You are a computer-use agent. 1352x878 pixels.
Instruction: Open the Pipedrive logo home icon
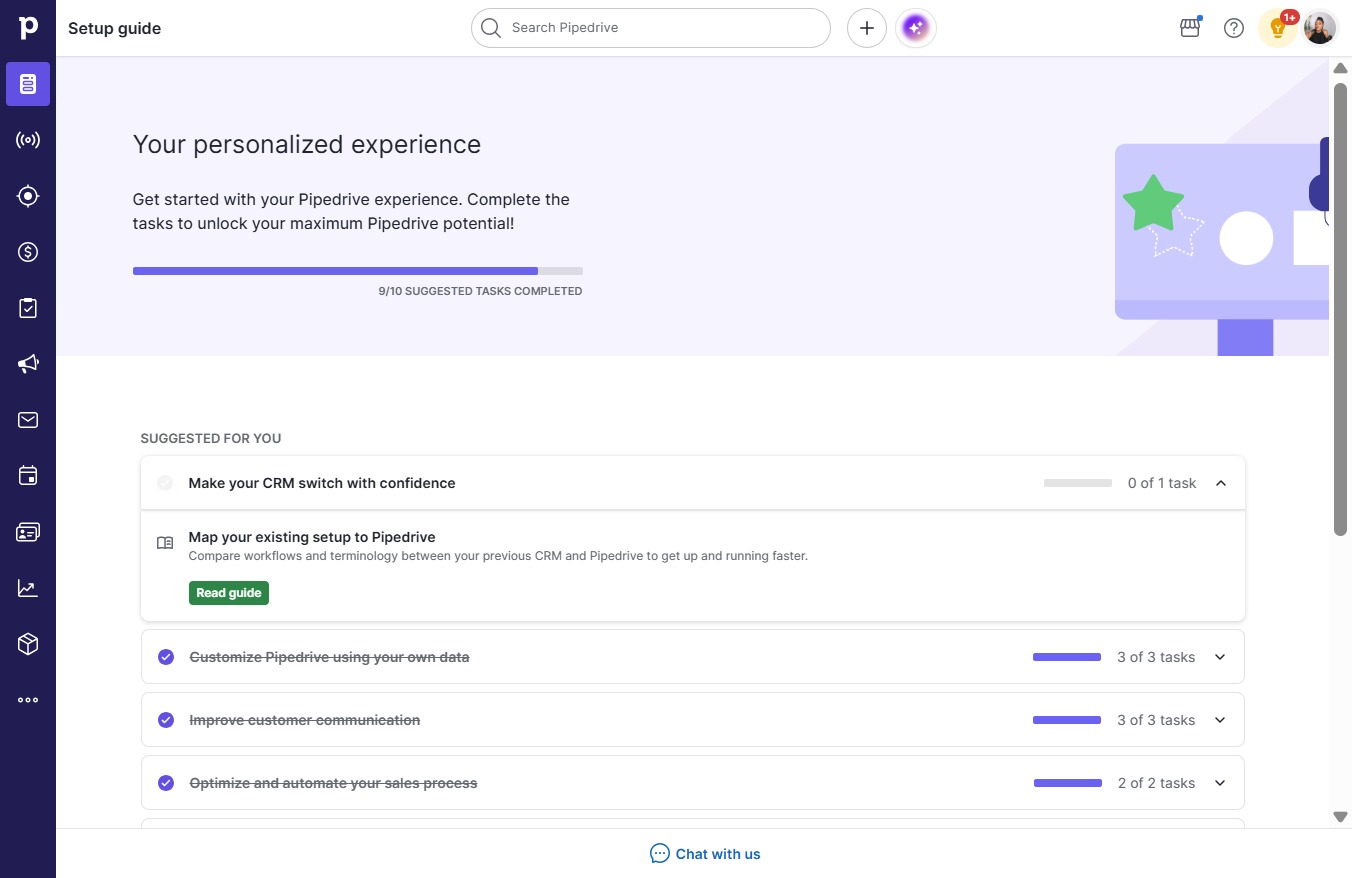[x=28, y=28]
